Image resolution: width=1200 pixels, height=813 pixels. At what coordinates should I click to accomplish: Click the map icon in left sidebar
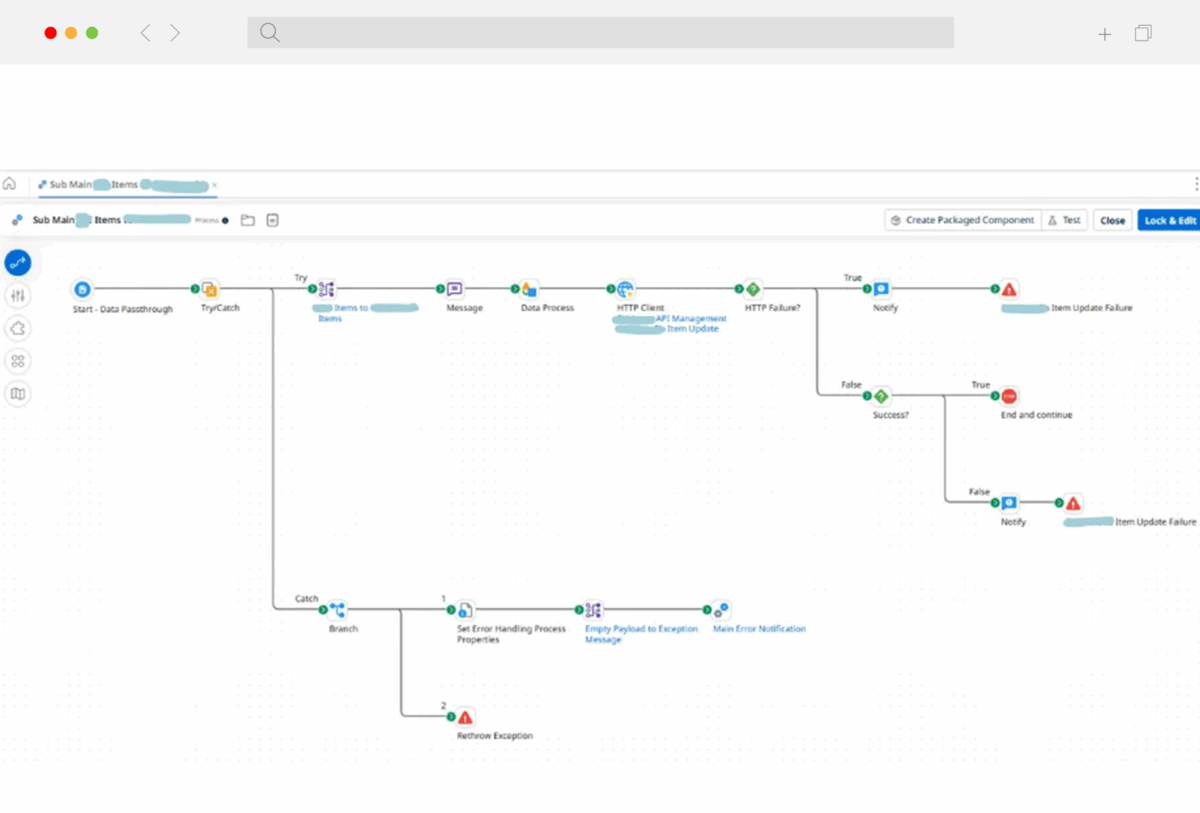18,394
